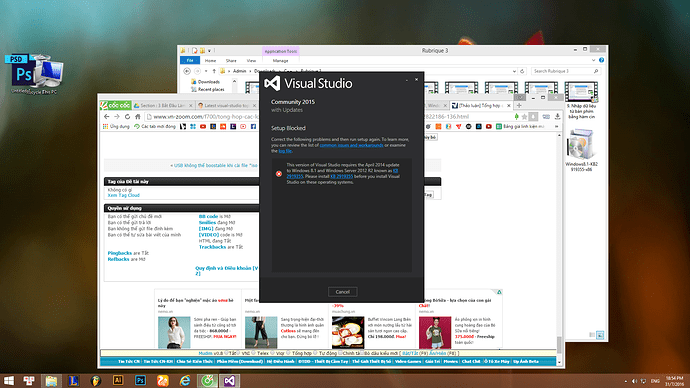
Task: Select the VNI input method radio
Action: 239,353
